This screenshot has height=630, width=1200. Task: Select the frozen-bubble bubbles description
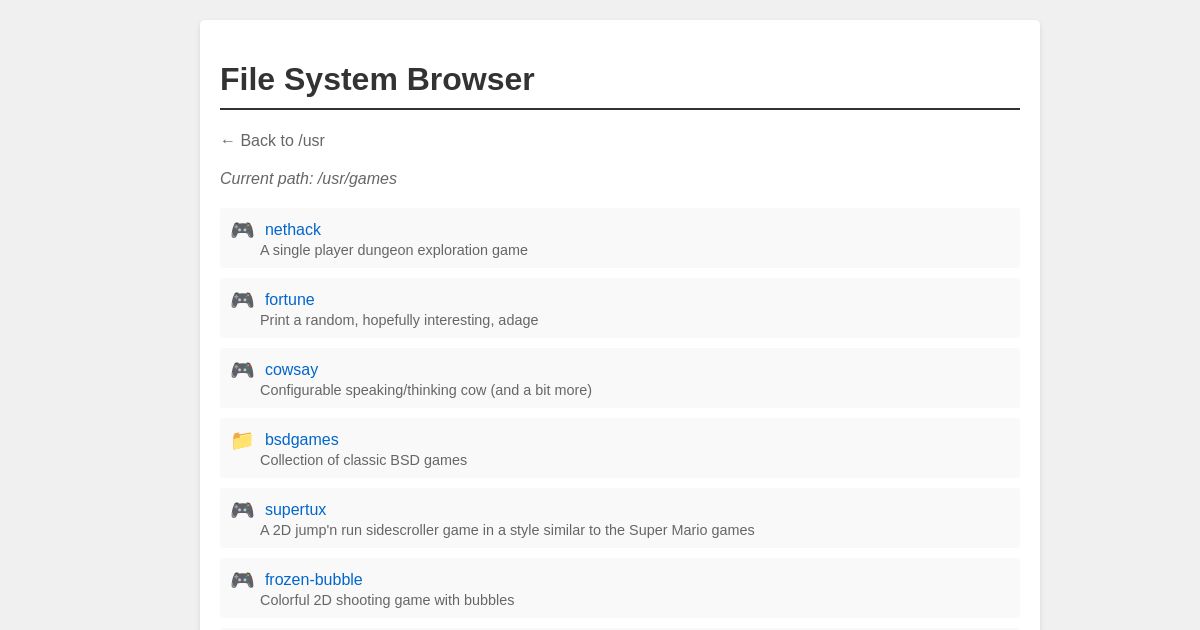pyautogui.click(x=387, y=600)
